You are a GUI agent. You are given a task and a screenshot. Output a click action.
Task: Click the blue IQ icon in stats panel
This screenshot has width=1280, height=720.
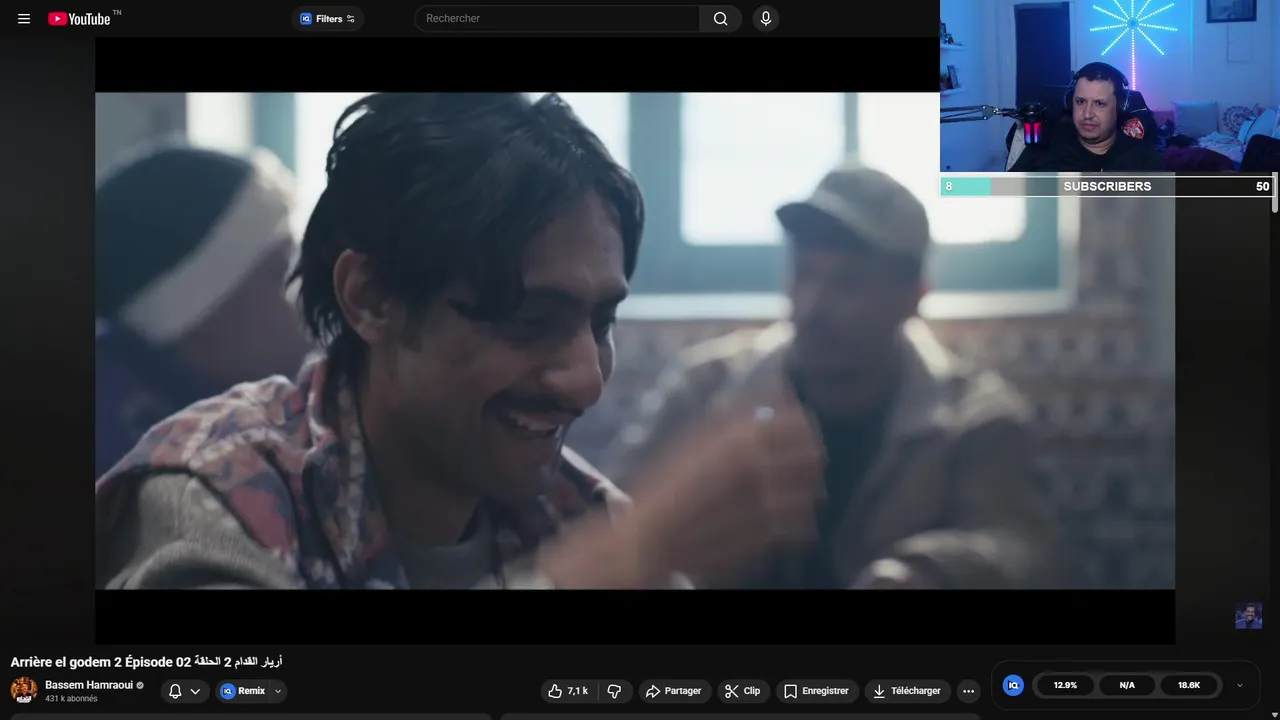1013,685
